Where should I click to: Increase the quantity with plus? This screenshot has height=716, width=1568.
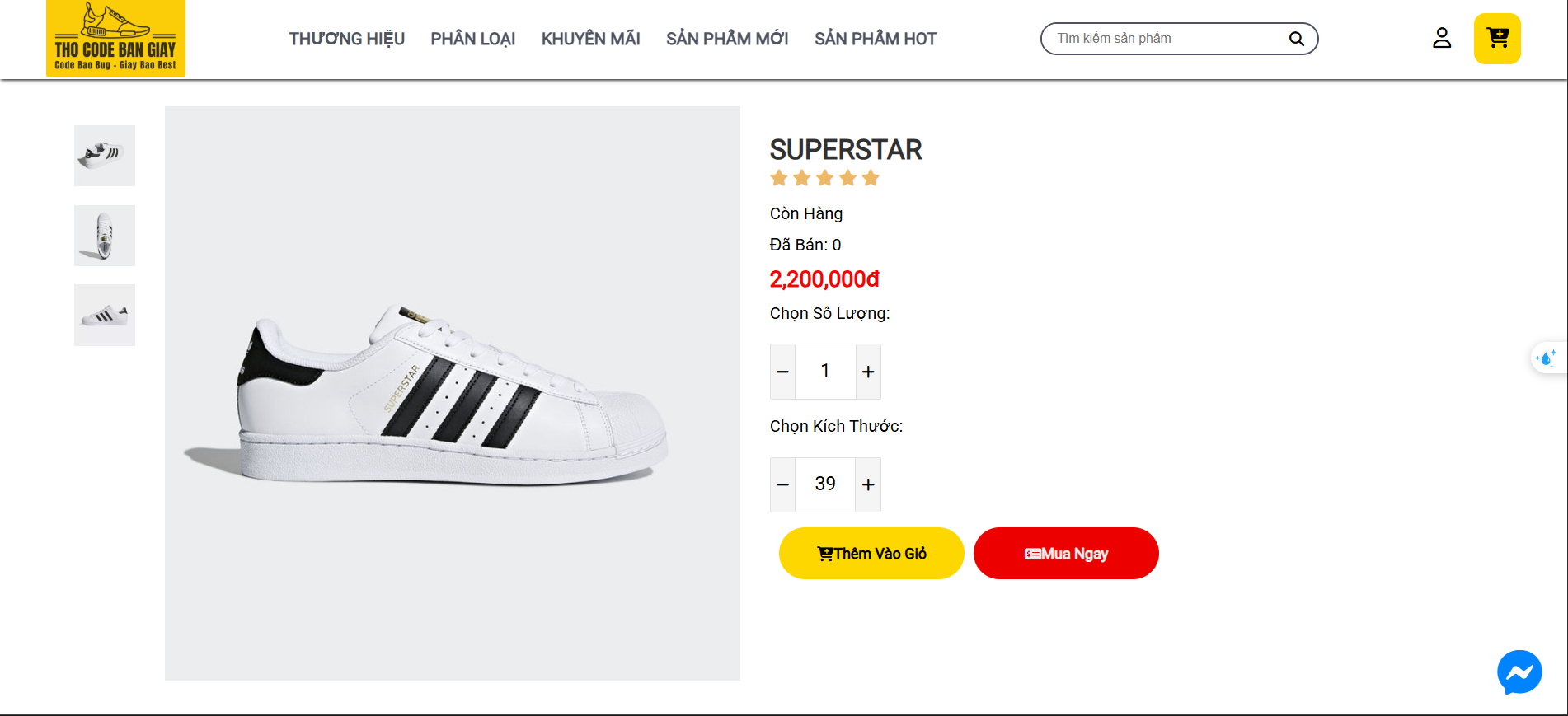[868, 372]
